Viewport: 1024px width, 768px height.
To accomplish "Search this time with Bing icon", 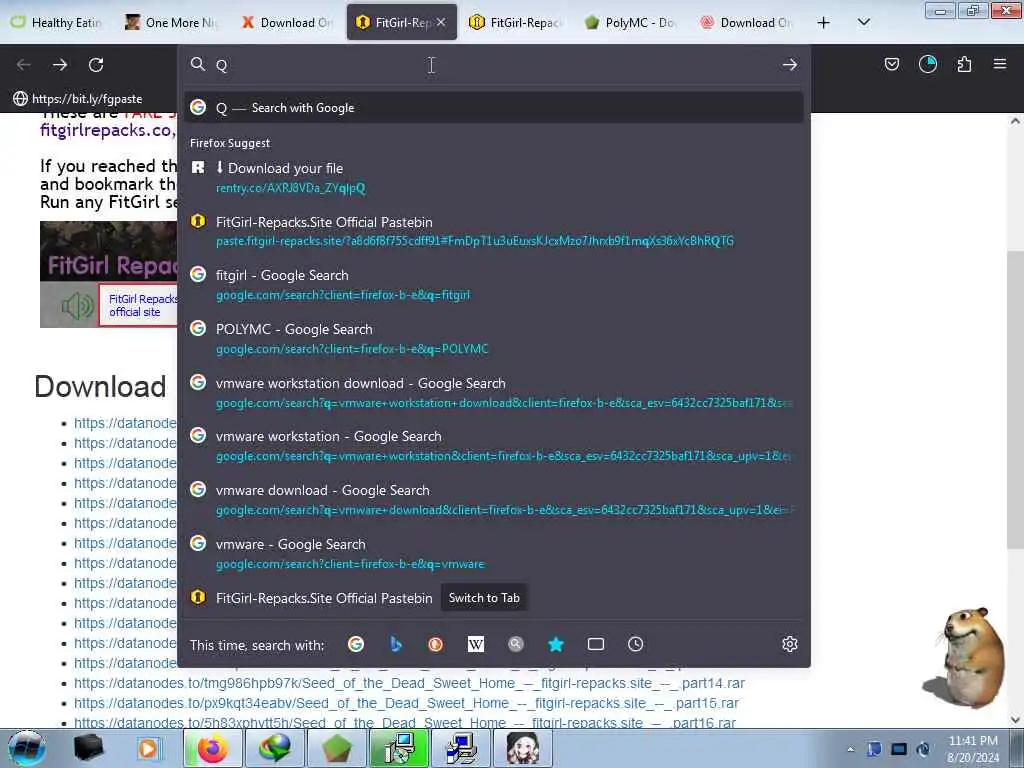I will pos(396,645).
